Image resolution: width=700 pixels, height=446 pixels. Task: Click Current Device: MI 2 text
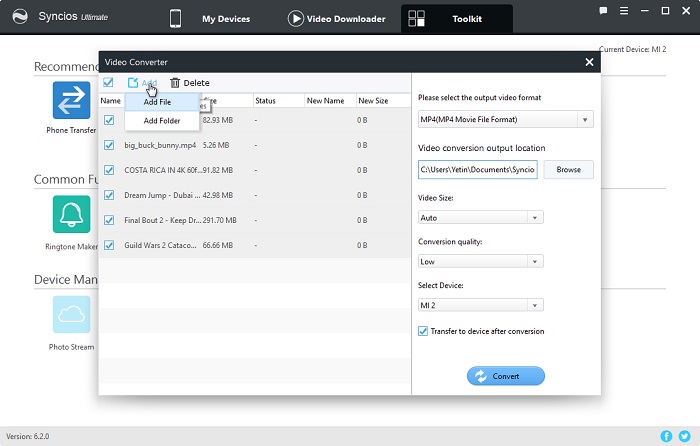[x=632, y=49]
